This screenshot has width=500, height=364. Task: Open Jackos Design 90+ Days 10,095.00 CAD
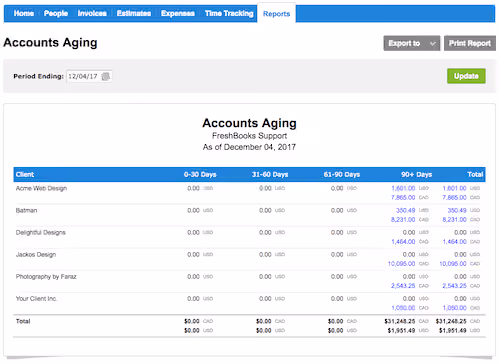401,264
